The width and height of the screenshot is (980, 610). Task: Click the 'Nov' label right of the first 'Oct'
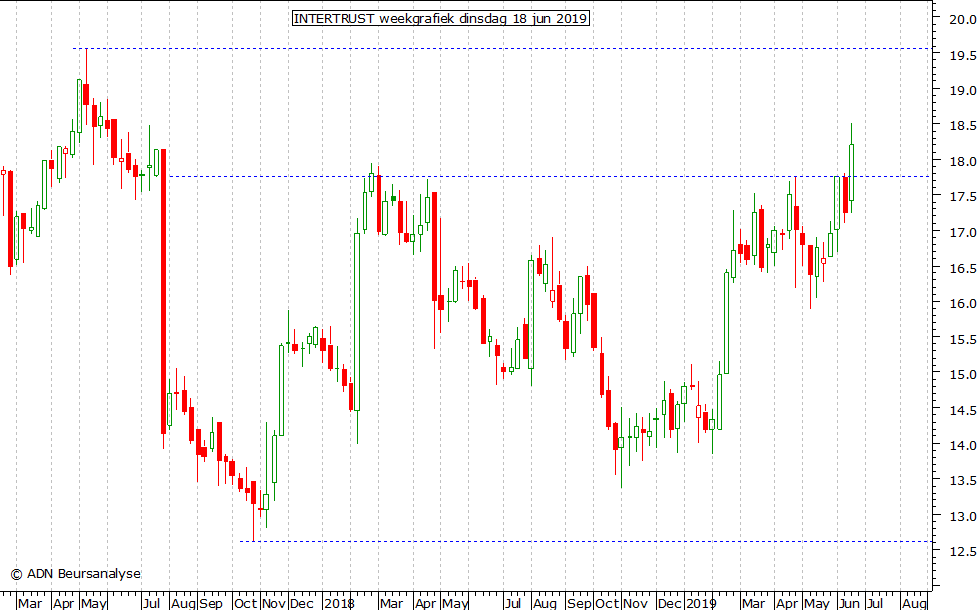[x=274, y=603]
